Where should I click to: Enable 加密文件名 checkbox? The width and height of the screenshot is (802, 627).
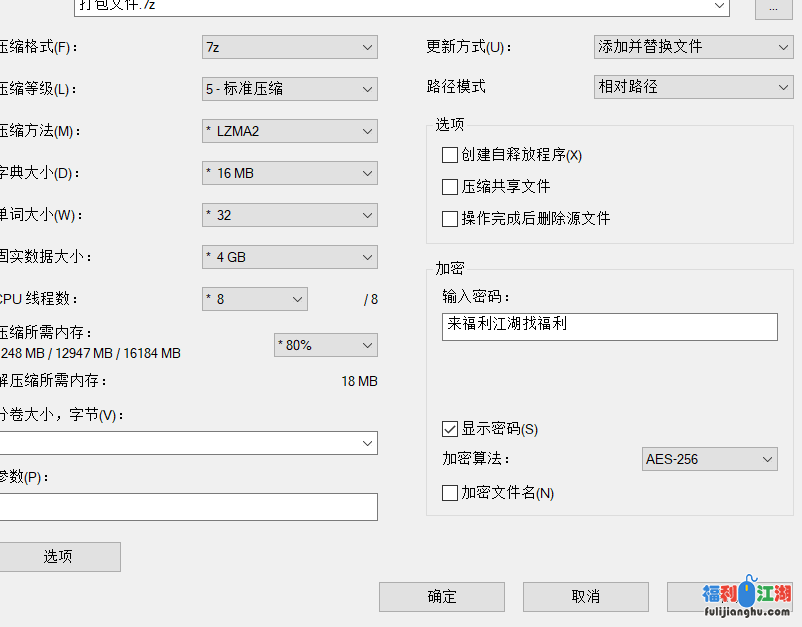(x=450, y=493)
